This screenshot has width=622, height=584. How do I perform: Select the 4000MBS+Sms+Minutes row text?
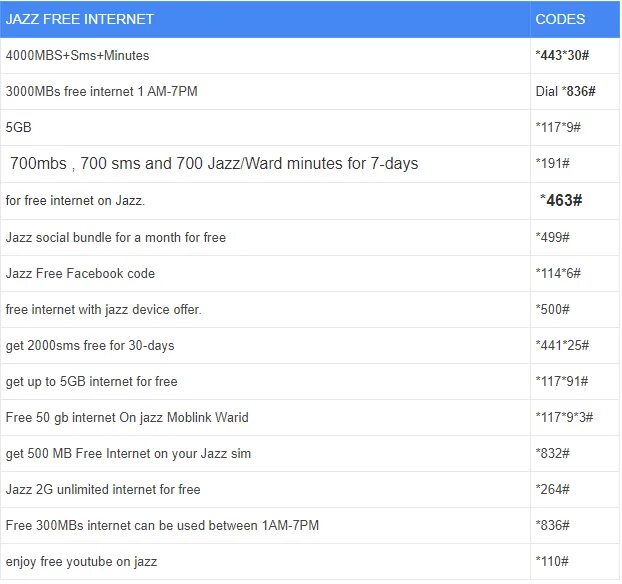pos(77,56)
